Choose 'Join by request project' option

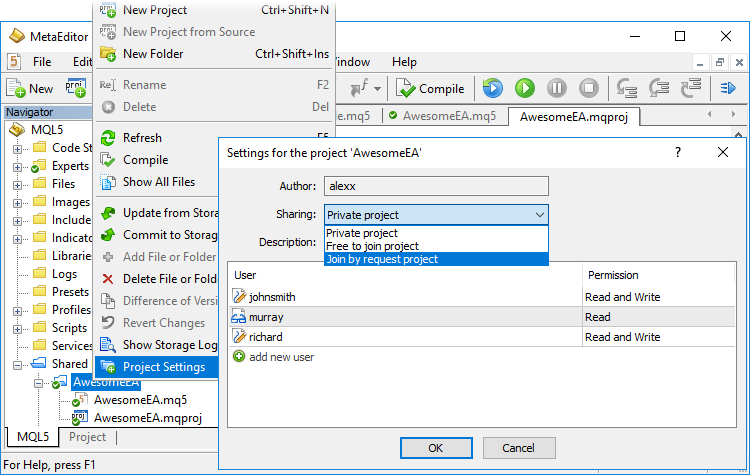436,259
